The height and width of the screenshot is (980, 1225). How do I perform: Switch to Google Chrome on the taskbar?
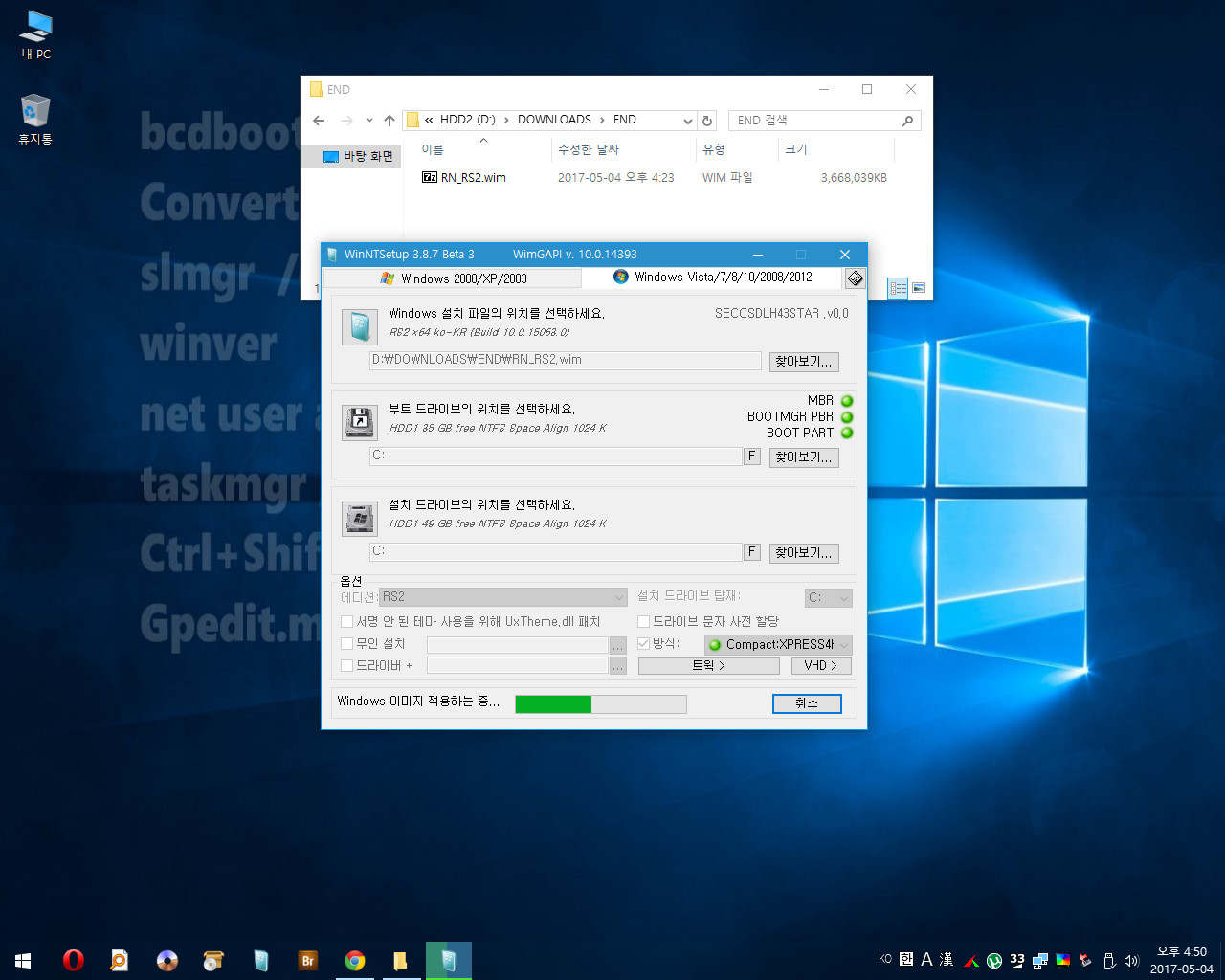click(354, 960)
